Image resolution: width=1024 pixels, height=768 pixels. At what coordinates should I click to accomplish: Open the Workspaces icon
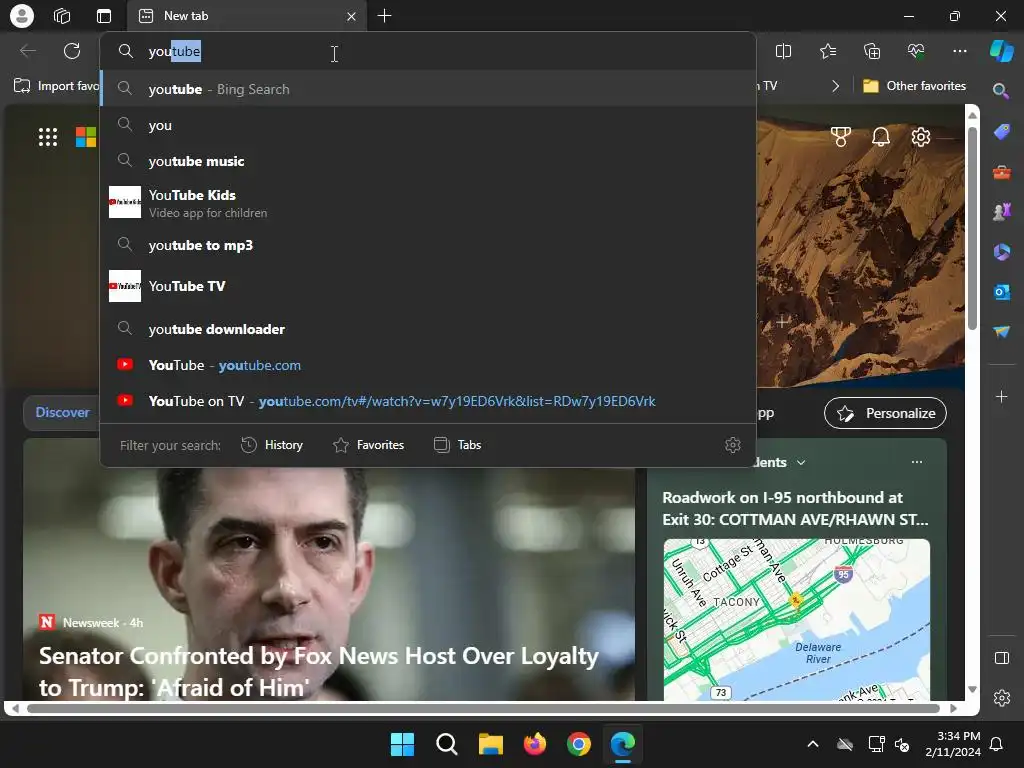tap(62, 16)
